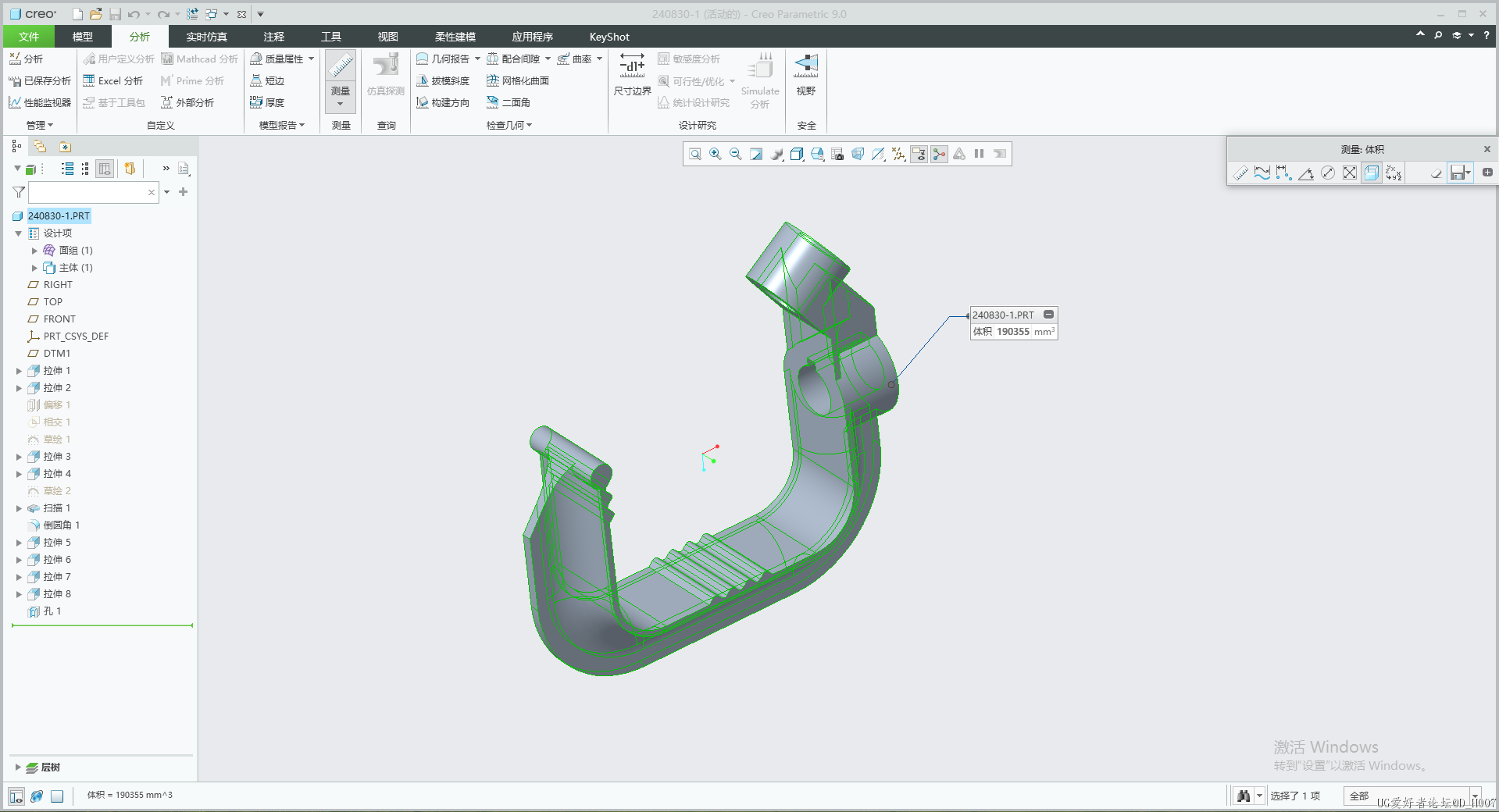Select the Volume measure cube icon
The height and width of the screenshot is (812, 1499).
[x=1372, y=173]
